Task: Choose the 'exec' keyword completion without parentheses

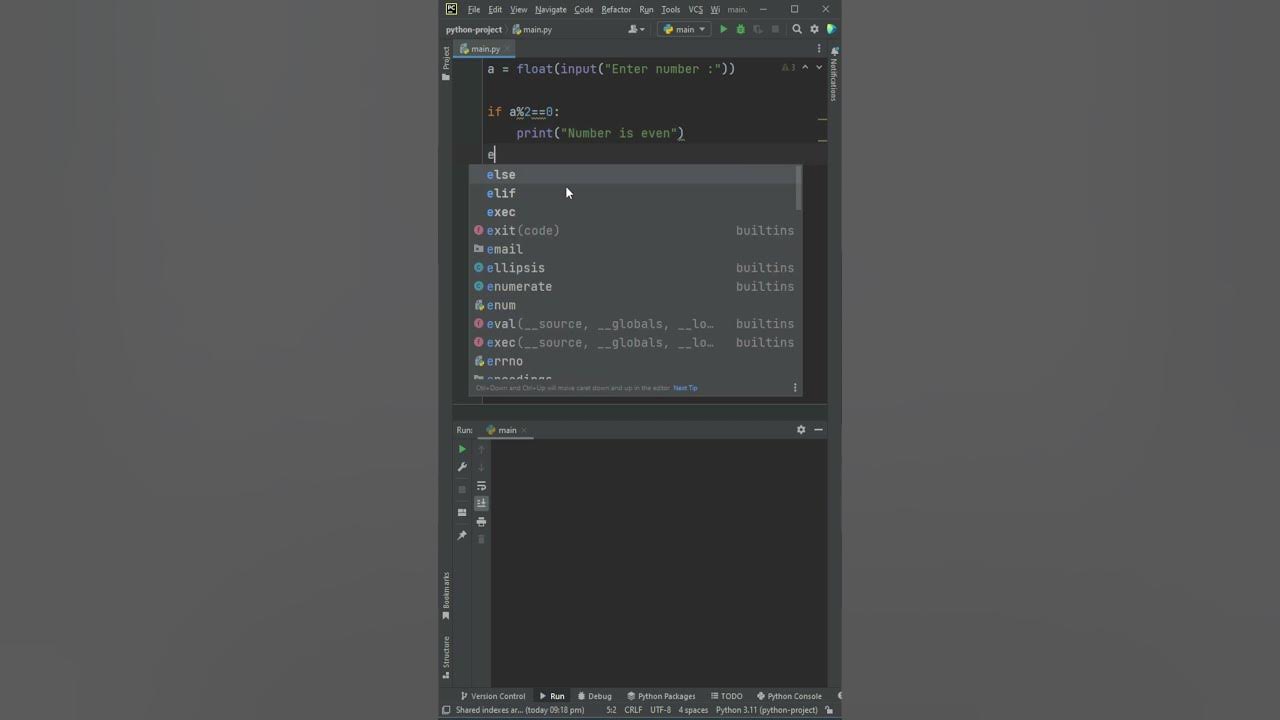Action: [x=633, y=212]
